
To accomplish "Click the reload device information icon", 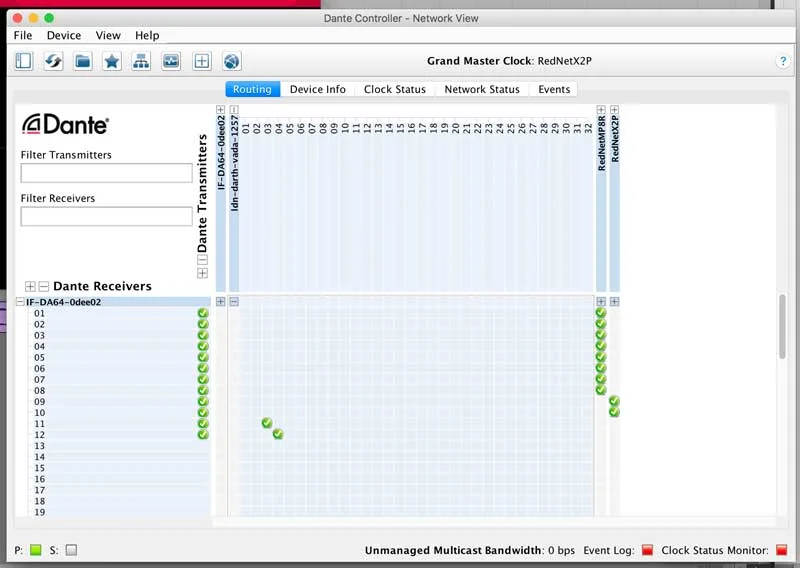I will (53, 61).
